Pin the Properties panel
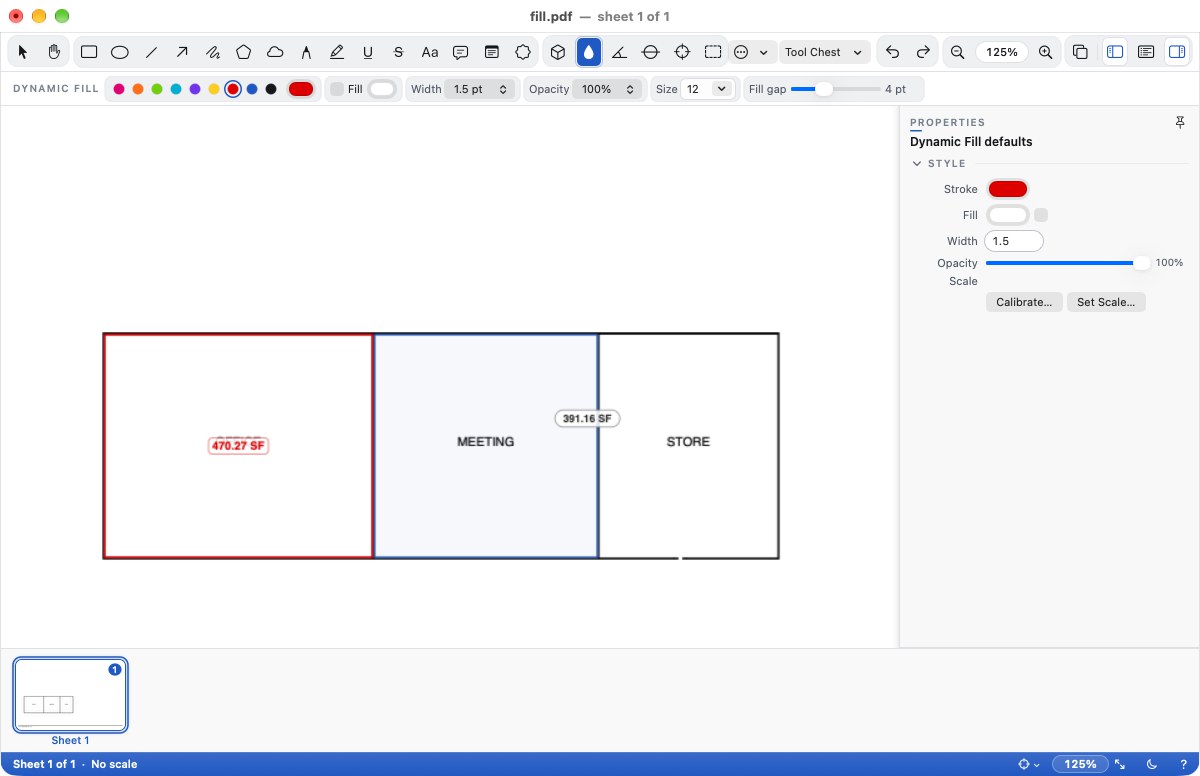 coord(1180,122)
